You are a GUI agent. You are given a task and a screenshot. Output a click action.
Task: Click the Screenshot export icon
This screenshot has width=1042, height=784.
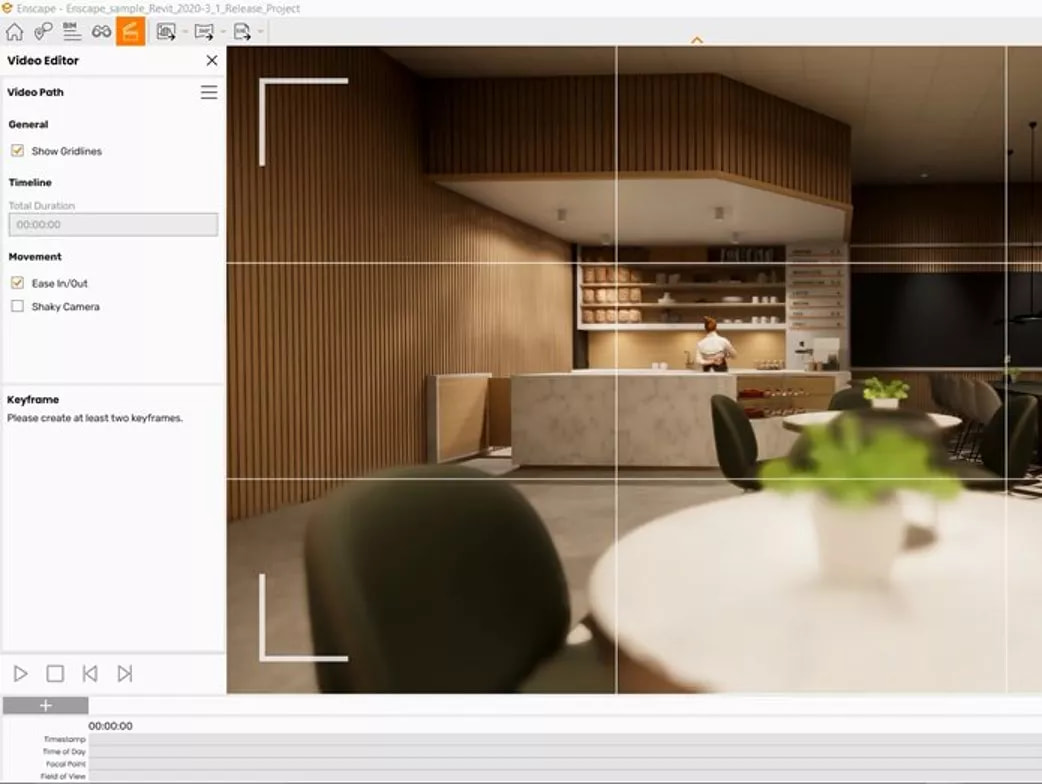165,31
